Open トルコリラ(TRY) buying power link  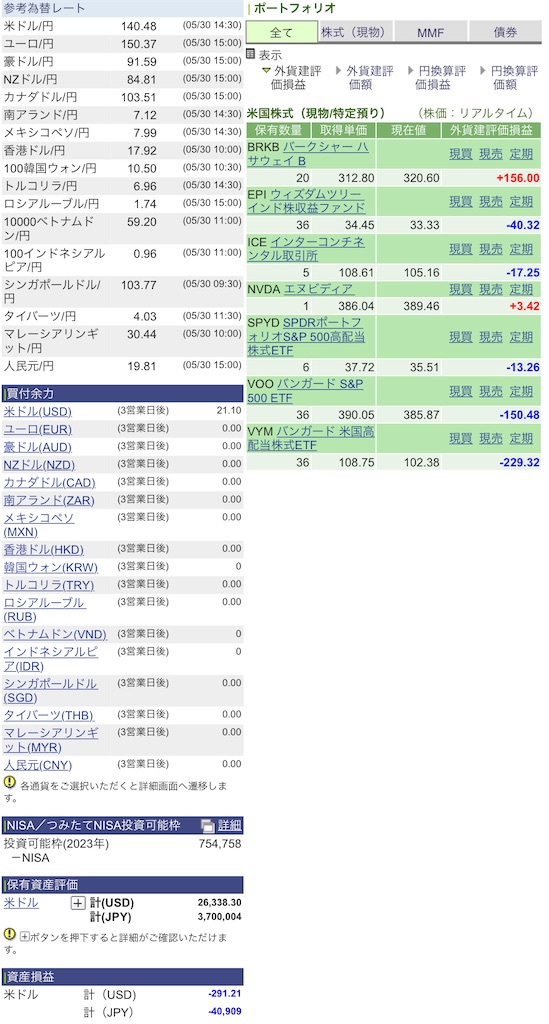[x=49, y=584]
